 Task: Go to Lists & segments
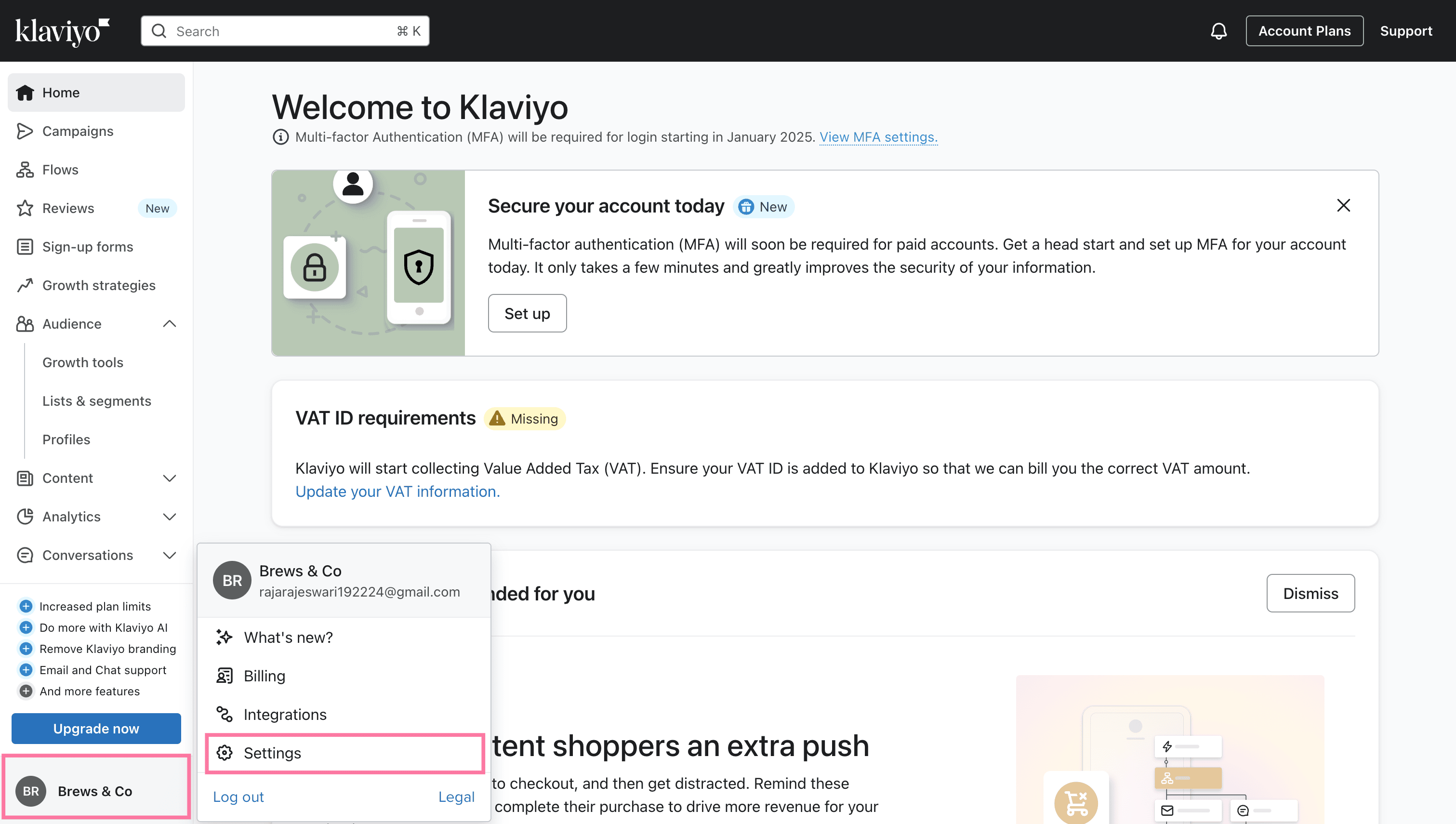[x=97, y=401]
